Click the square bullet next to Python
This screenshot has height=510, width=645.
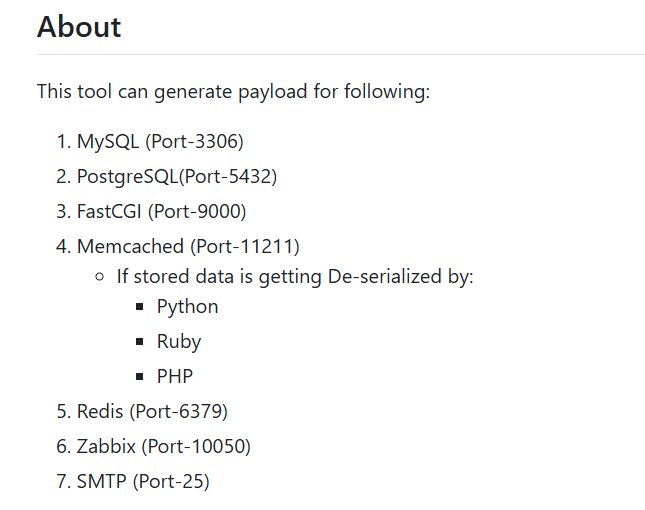tap(140, 308)
